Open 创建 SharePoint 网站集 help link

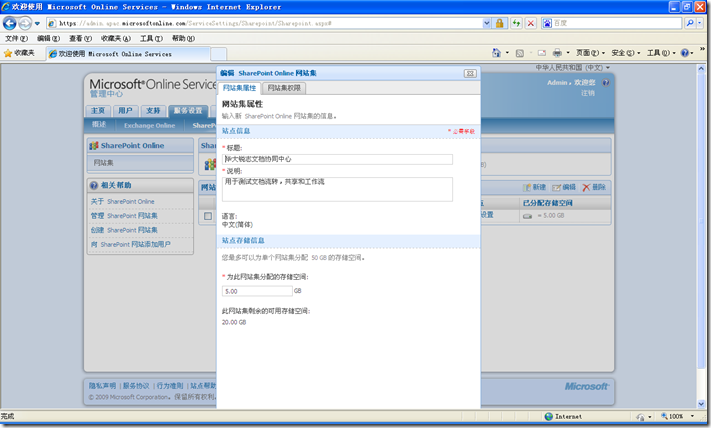[124, 230]
